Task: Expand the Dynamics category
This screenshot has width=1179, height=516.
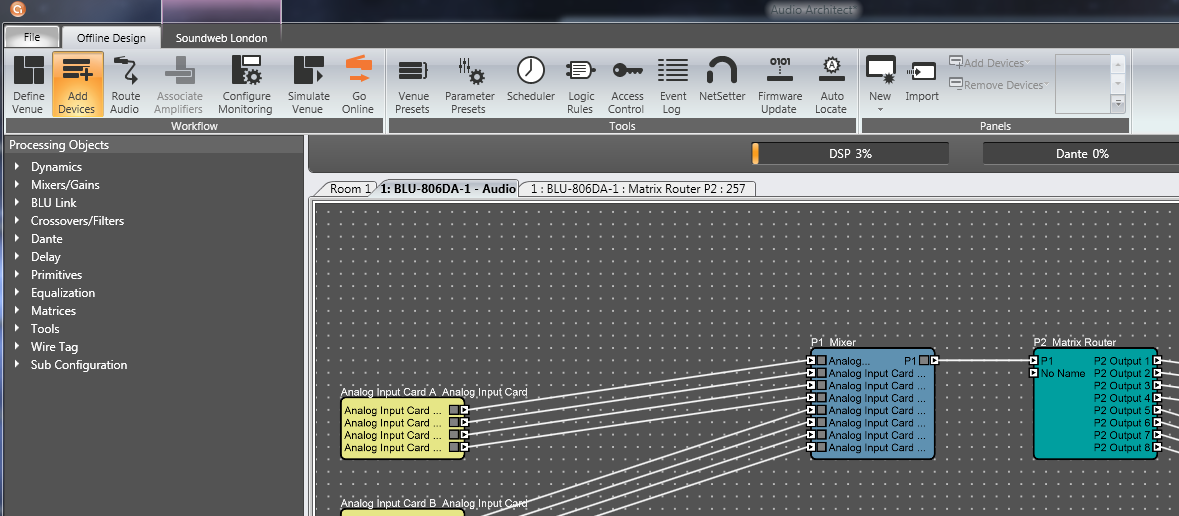Action: 17,166
